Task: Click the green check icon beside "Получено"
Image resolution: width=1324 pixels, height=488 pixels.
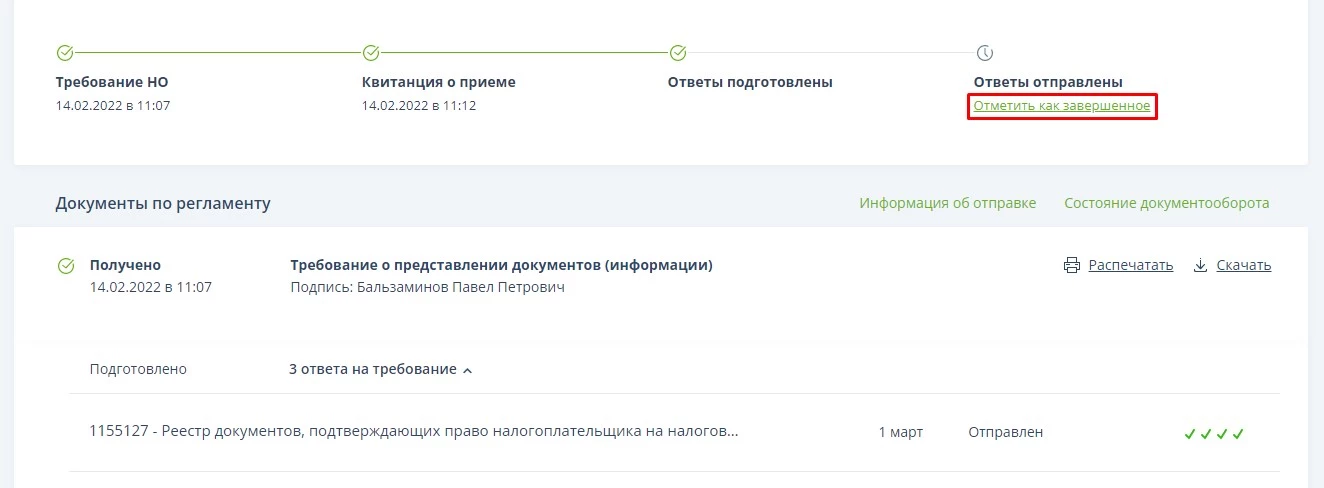Action: coord(66,266)
